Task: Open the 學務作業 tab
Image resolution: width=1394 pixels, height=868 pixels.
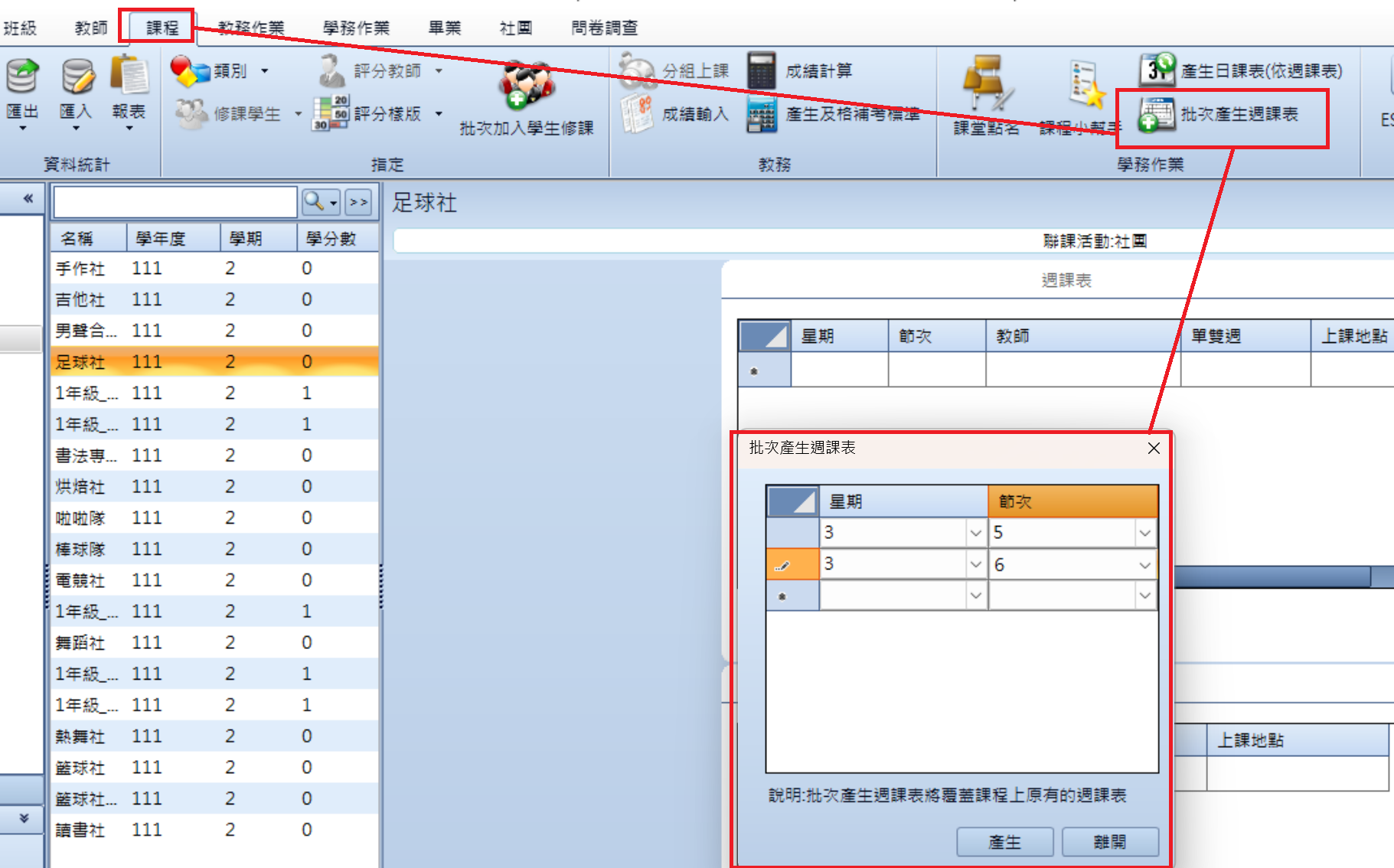Action: click(x=356, y=28)
